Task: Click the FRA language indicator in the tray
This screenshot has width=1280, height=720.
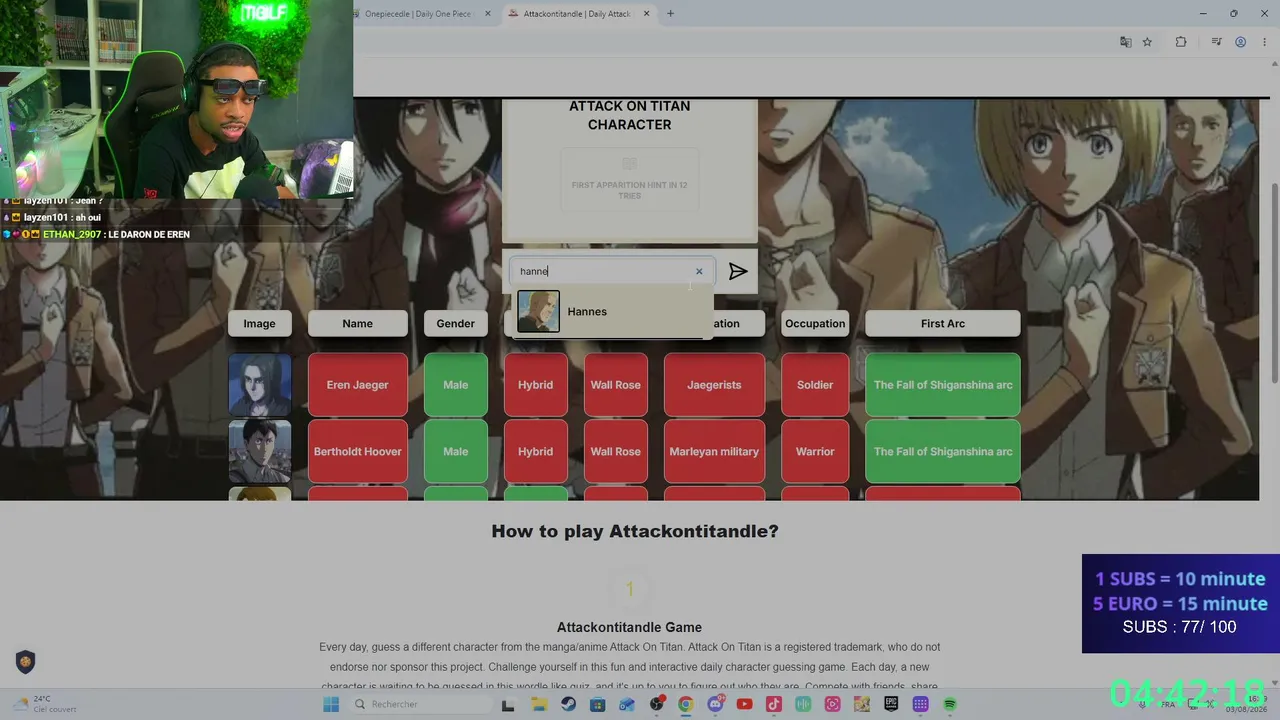Action: (1168, 705)
